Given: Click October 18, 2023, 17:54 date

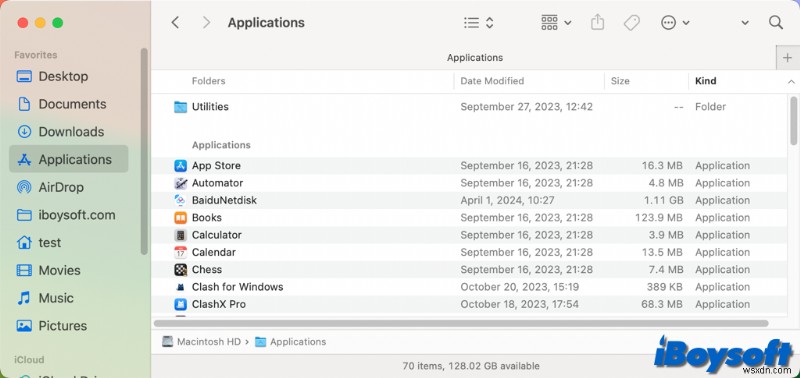Looking at the screenshot, I should (x=519, y=304).
